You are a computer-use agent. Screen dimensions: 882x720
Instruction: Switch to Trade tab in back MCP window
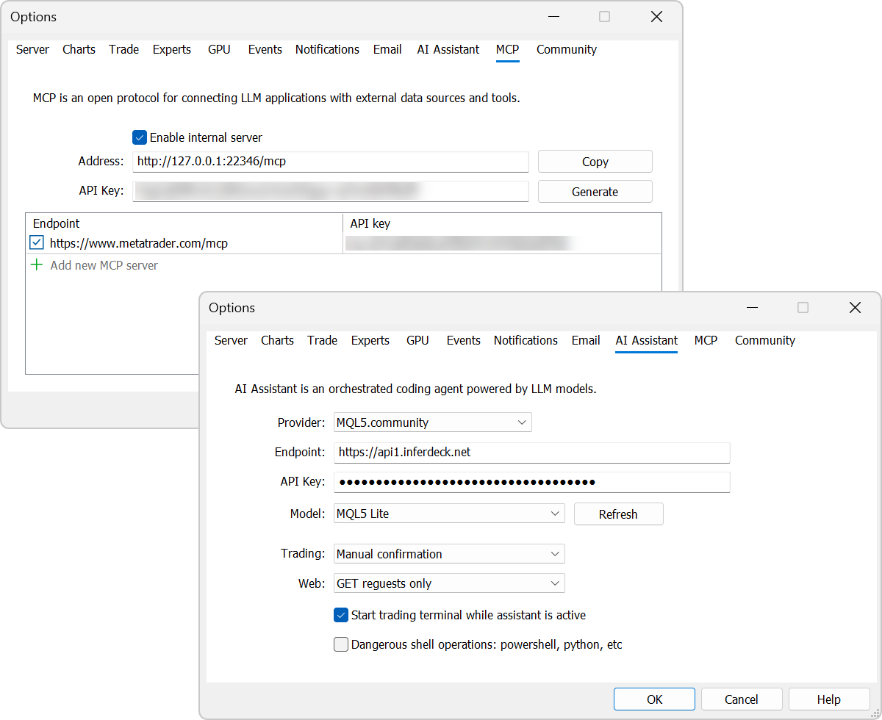click(124, 50)
